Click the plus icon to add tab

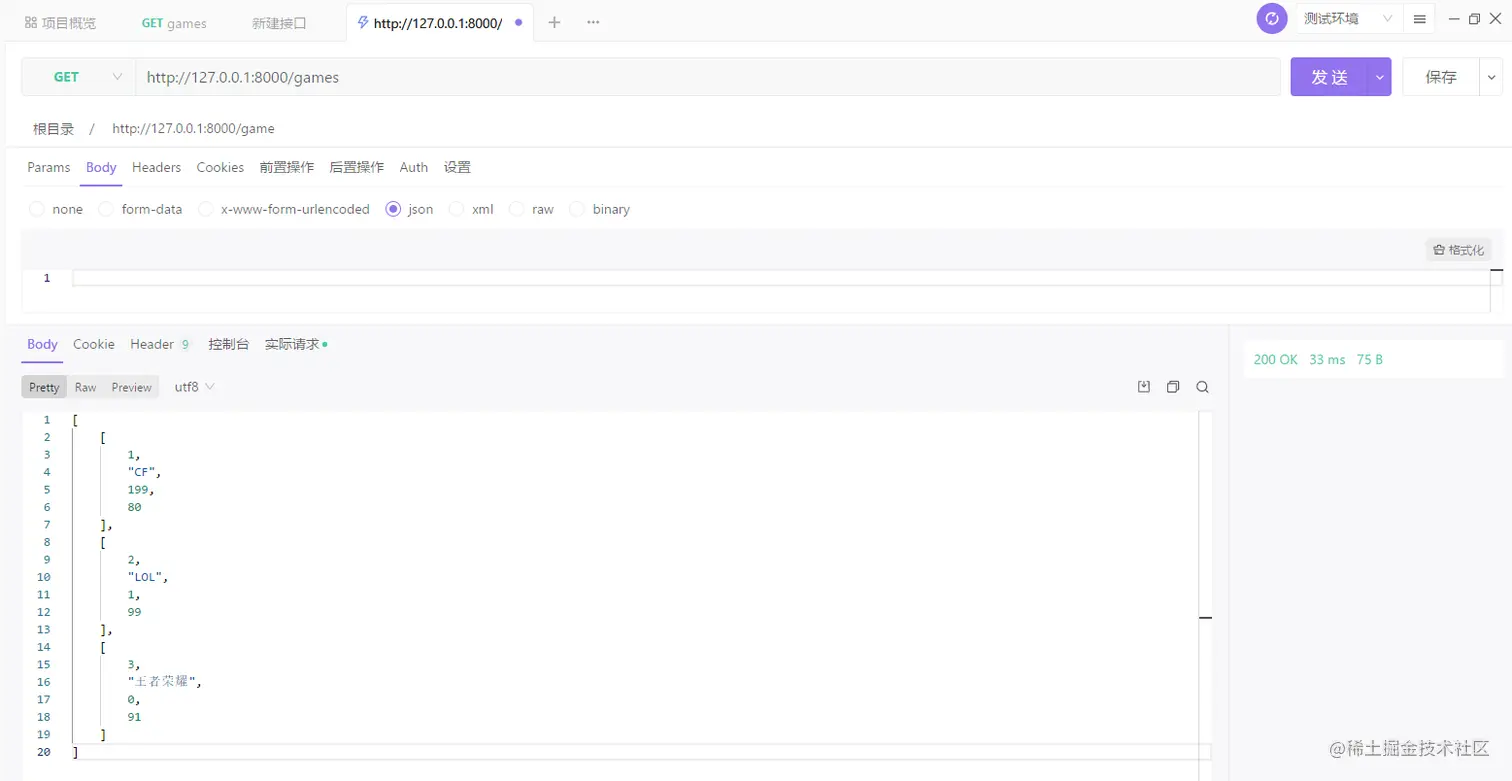(x=554, y=22)
